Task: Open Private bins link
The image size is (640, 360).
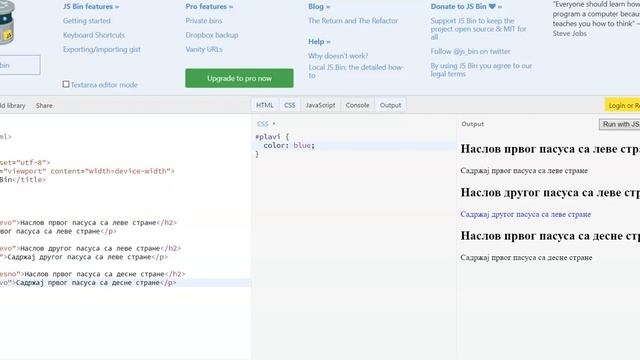Action: tap(204, 21)
